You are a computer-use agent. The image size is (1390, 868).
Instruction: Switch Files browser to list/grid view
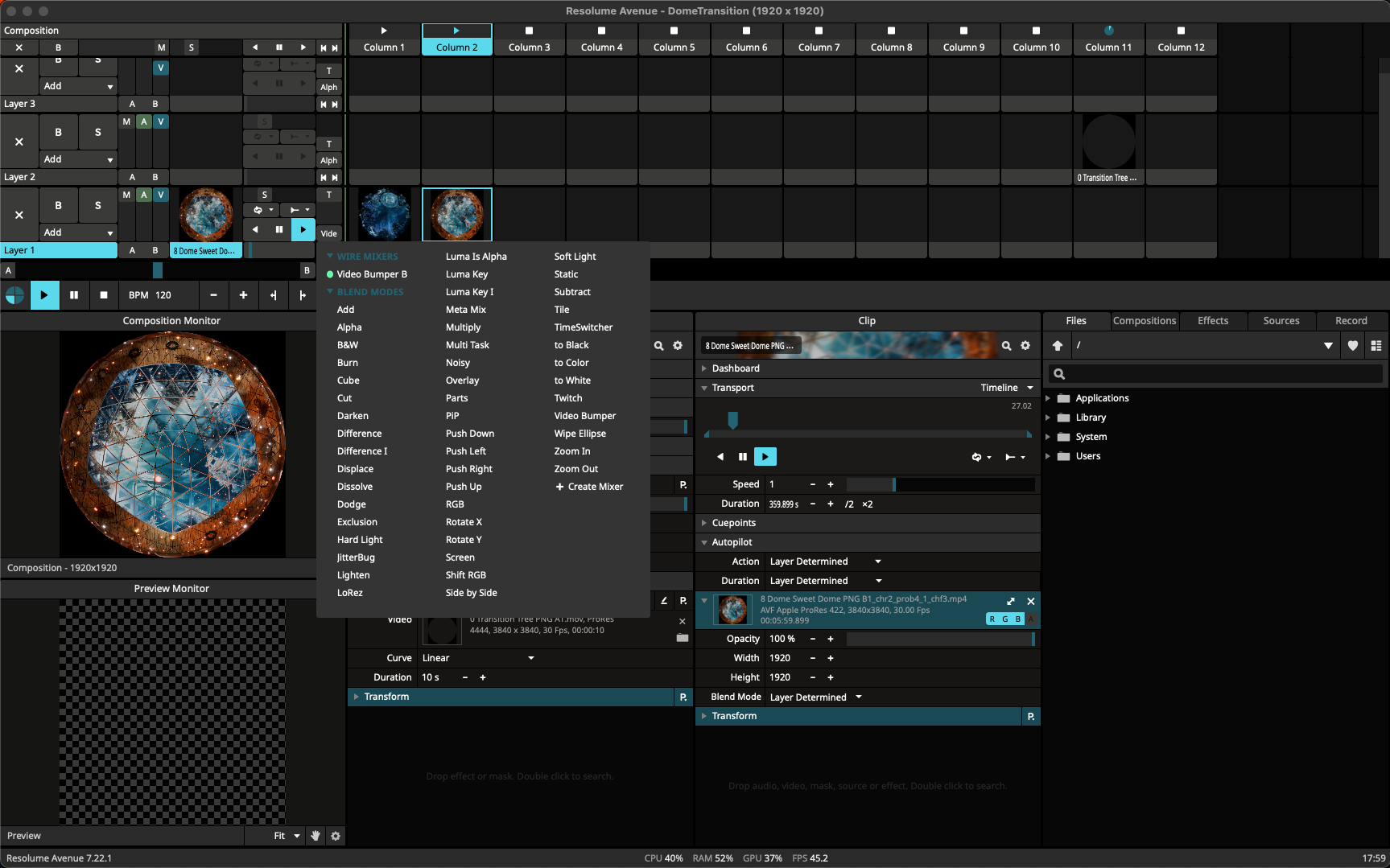tap(1376, 346)
